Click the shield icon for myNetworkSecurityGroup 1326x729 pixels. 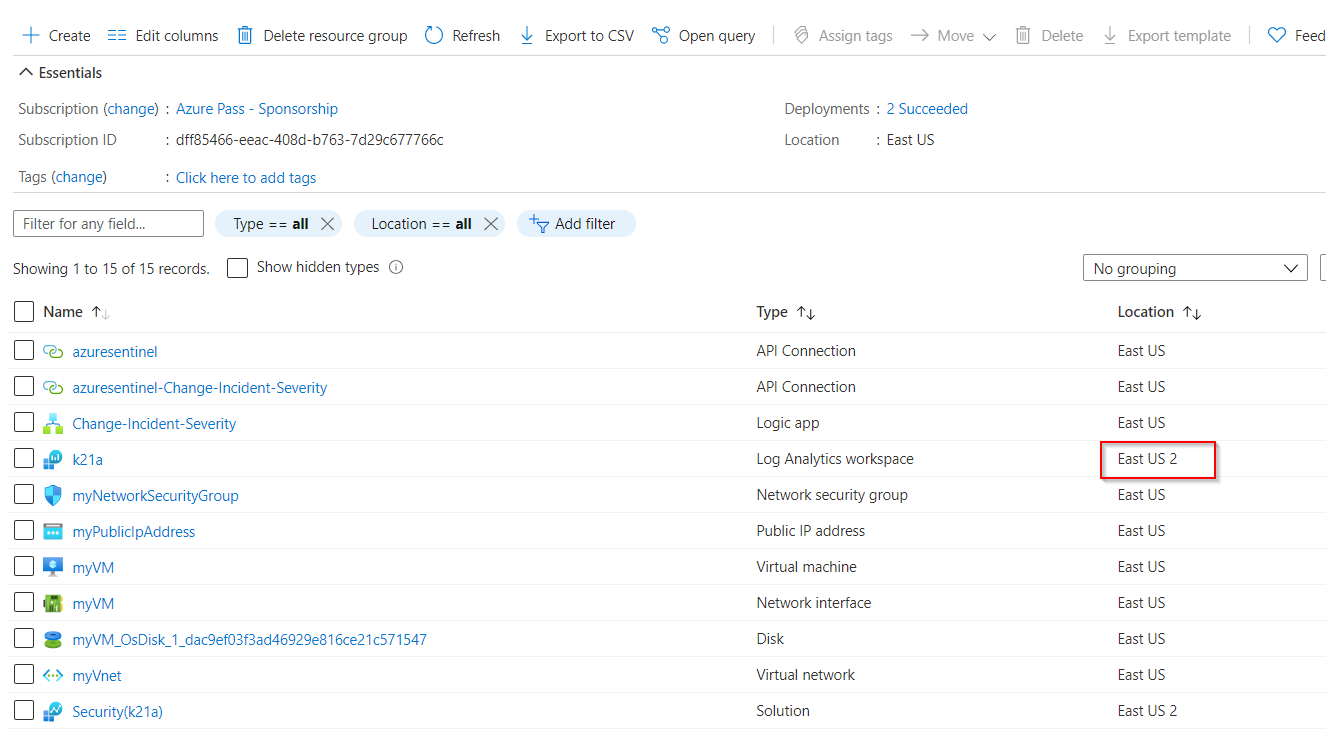[53, 494]
